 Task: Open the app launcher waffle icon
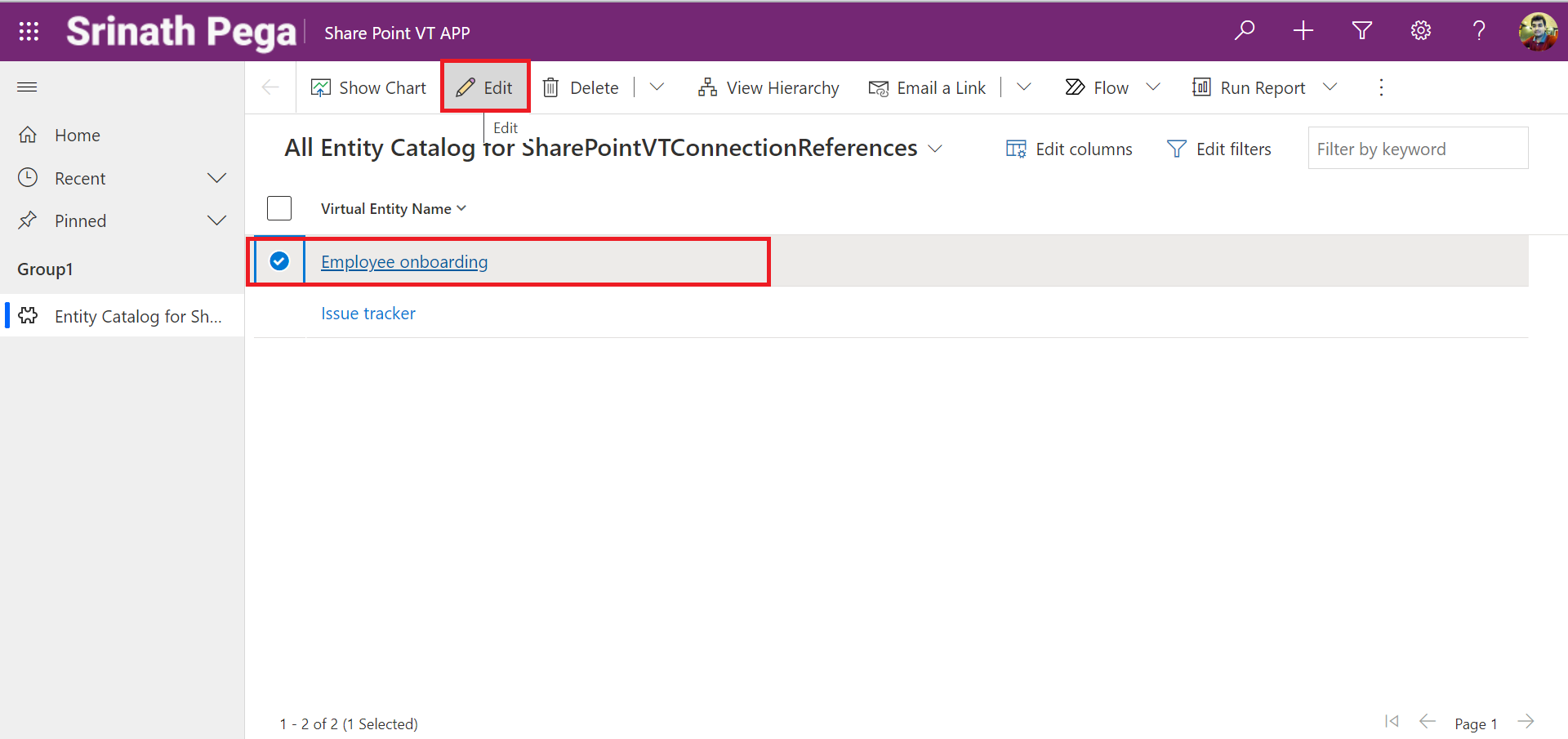29,31
